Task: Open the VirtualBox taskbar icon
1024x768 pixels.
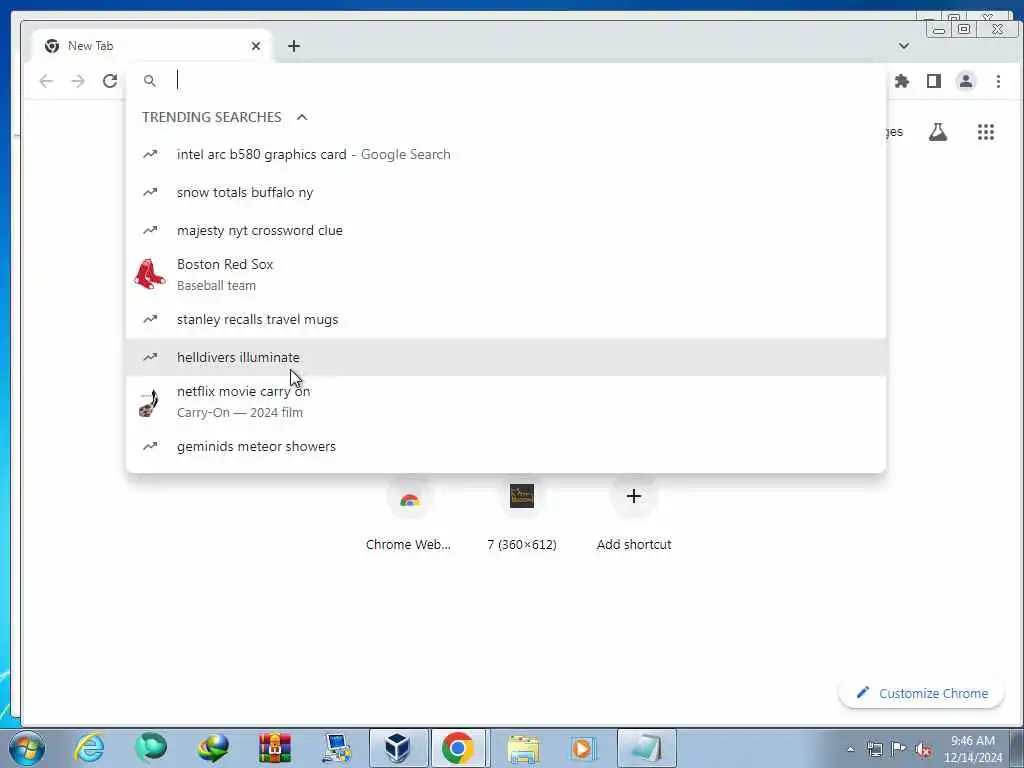Action: [x=398, y=748]
